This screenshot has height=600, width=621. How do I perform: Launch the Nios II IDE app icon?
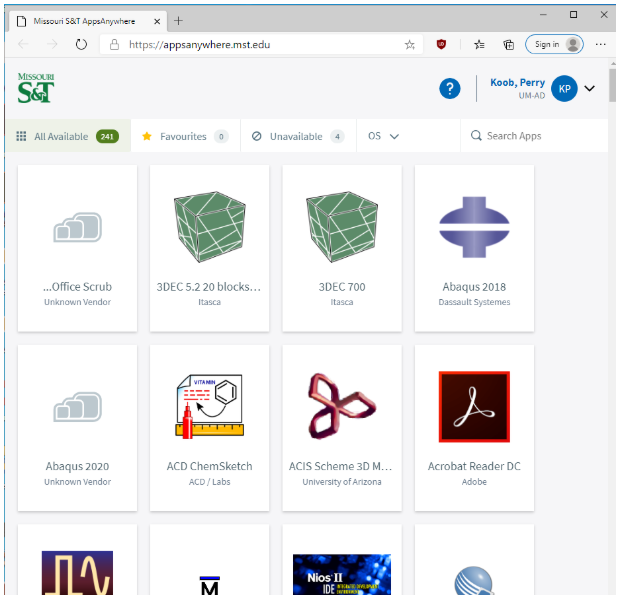(x=342, y=574)
